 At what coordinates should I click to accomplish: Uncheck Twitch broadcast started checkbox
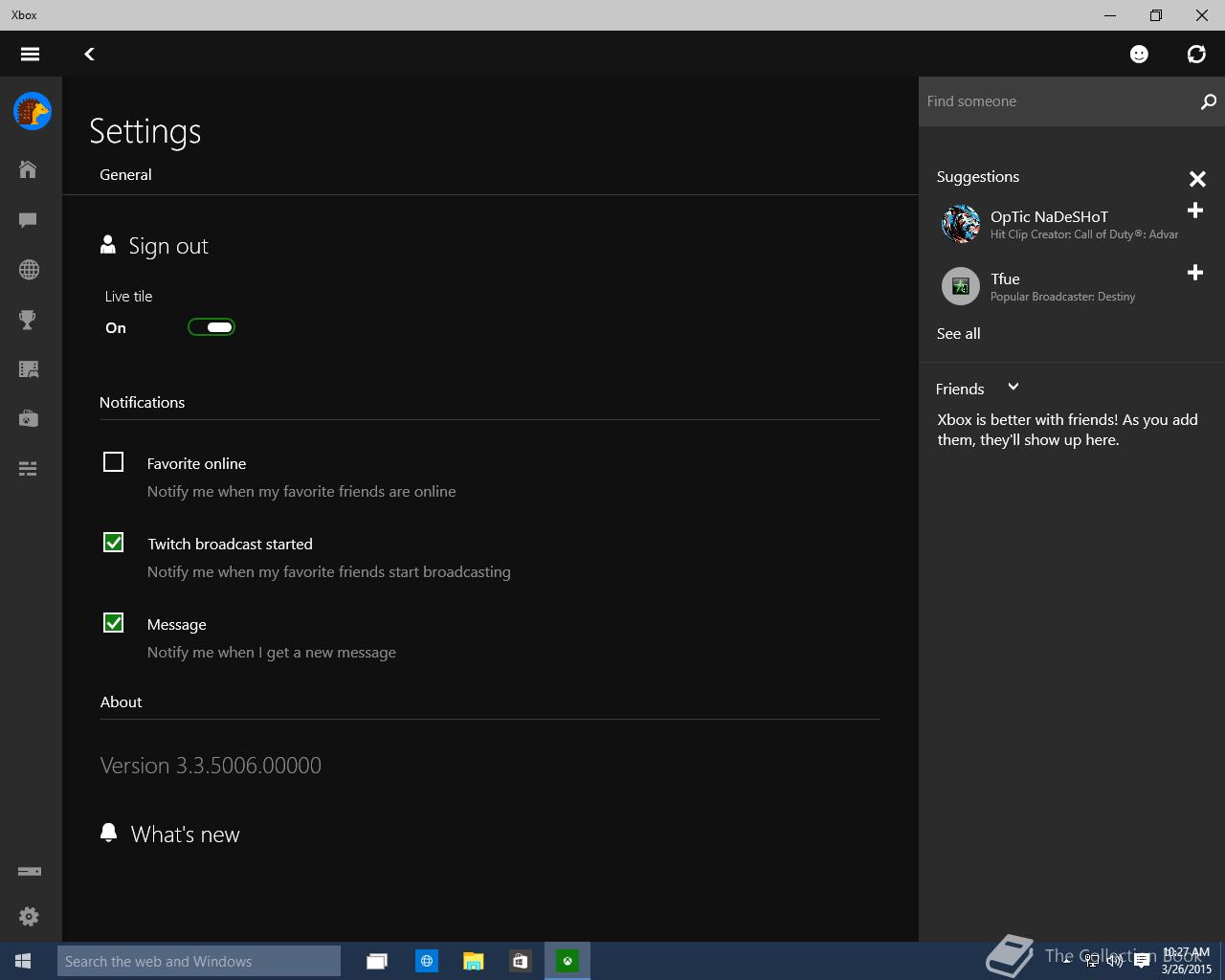pos(113,543)
